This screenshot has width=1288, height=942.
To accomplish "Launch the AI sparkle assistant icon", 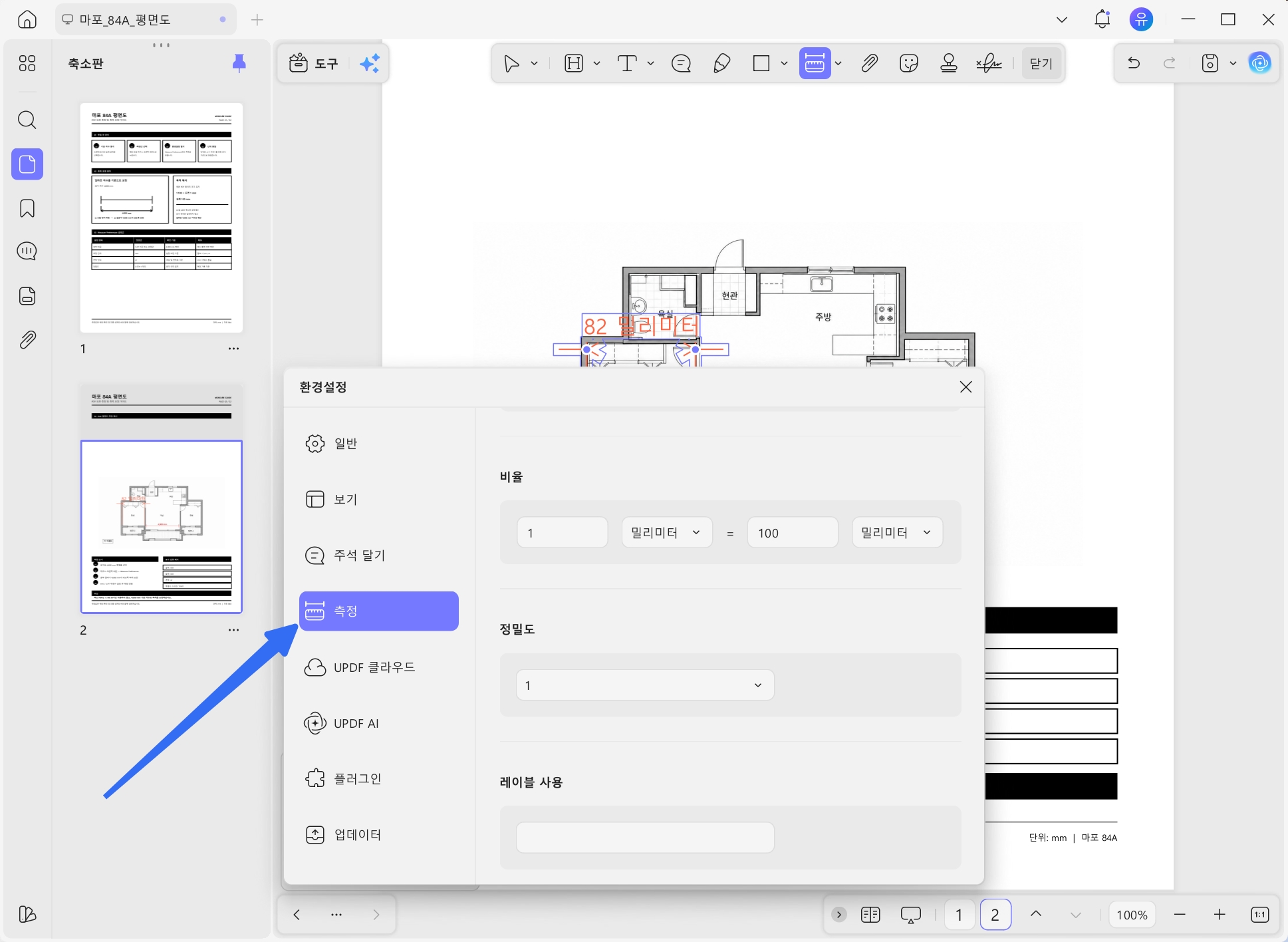I will (370, 63).
